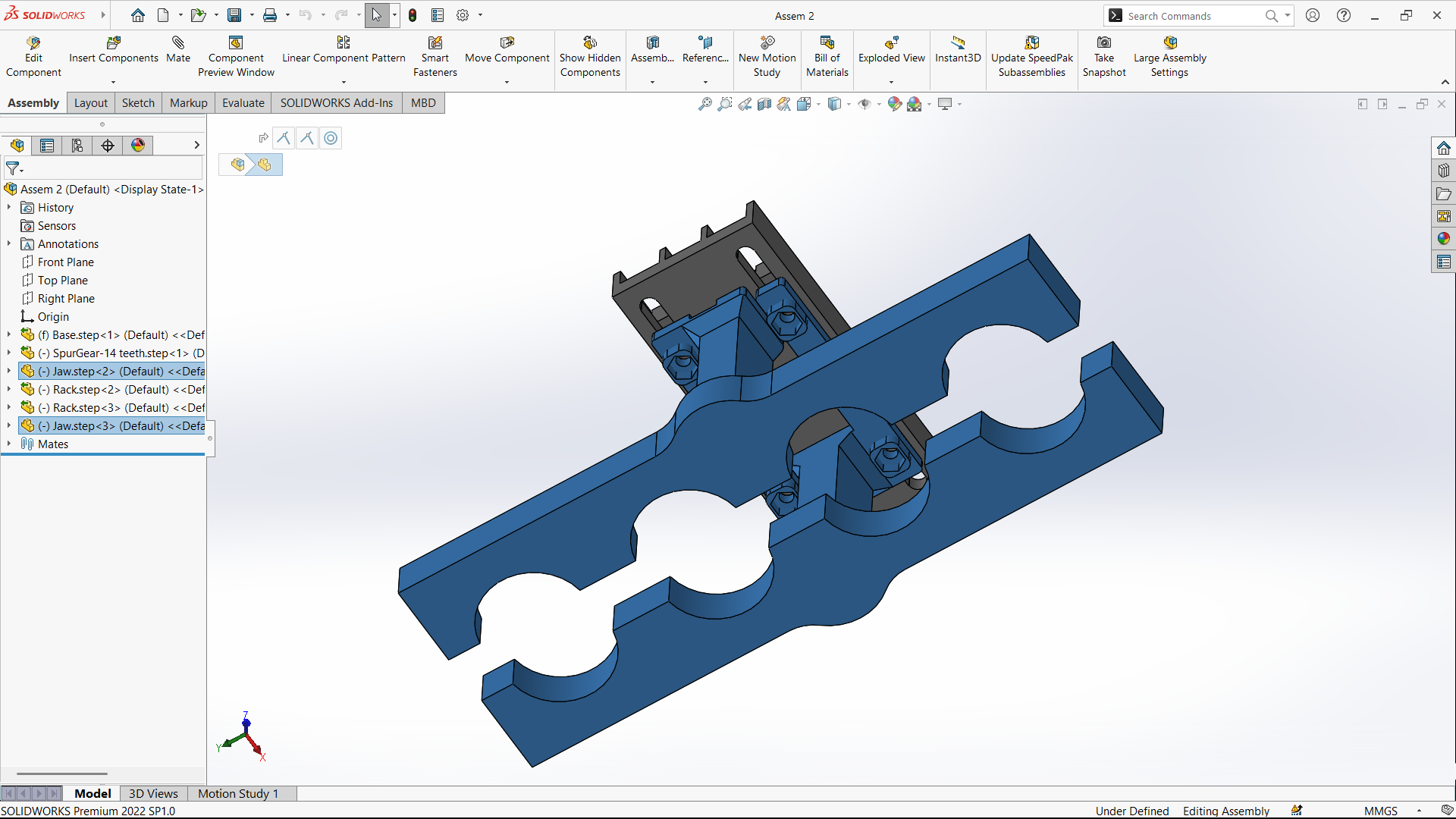
Task: Open Reference Geometry command
Action: pos(705,50)
